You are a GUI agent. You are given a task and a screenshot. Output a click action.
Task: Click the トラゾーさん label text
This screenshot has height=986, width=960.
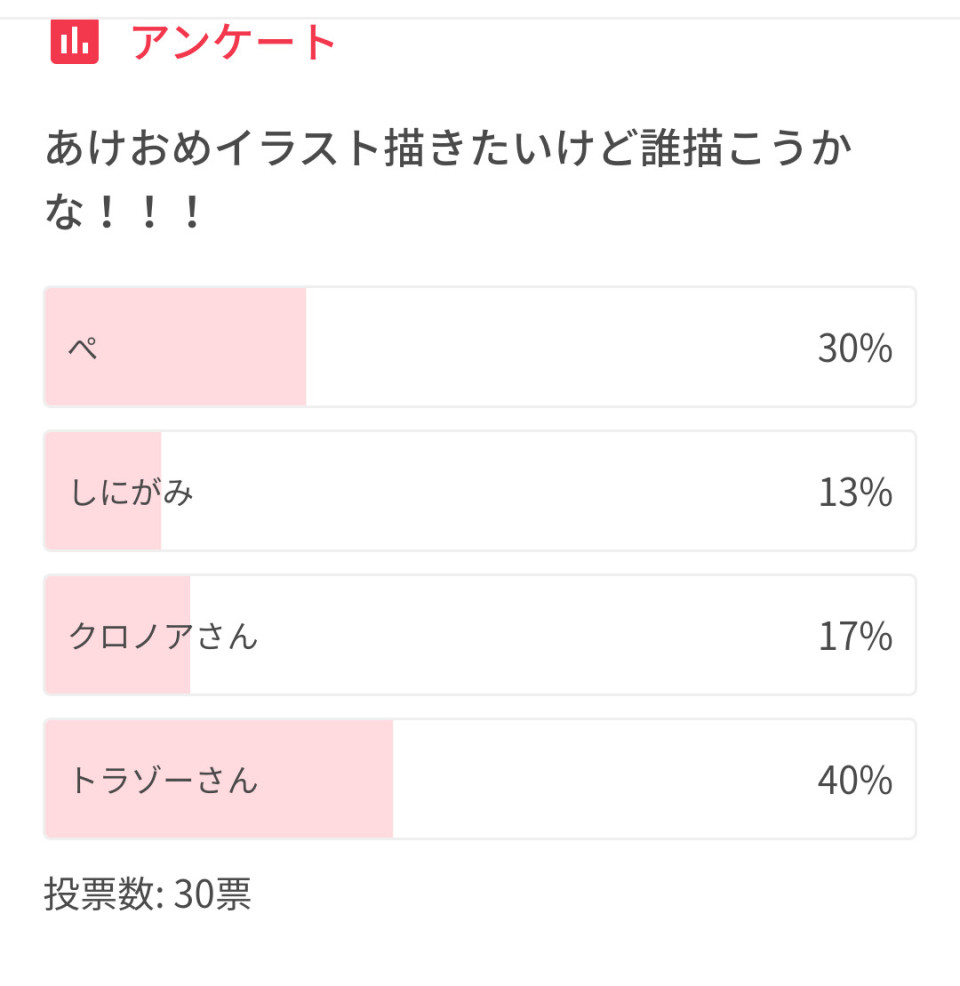pos(163,780)
